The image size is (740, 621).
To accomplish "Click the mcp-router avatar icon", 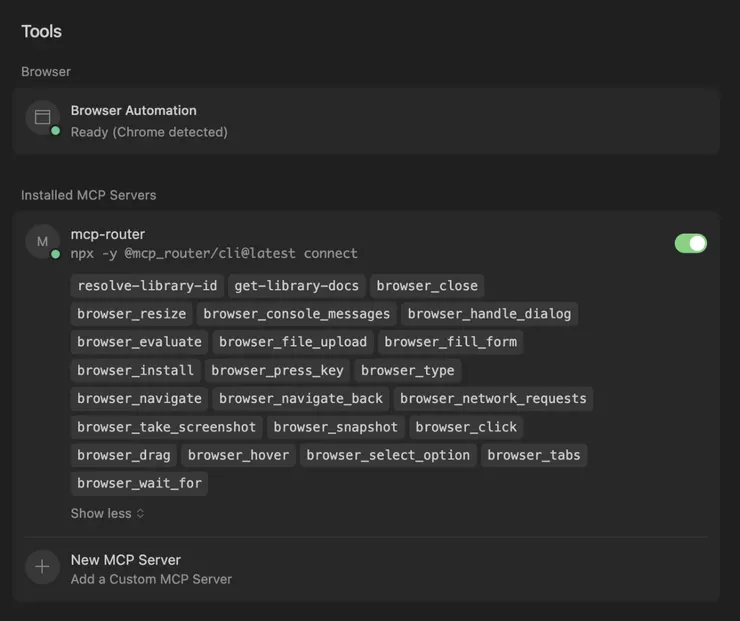I will coord(42,242).
